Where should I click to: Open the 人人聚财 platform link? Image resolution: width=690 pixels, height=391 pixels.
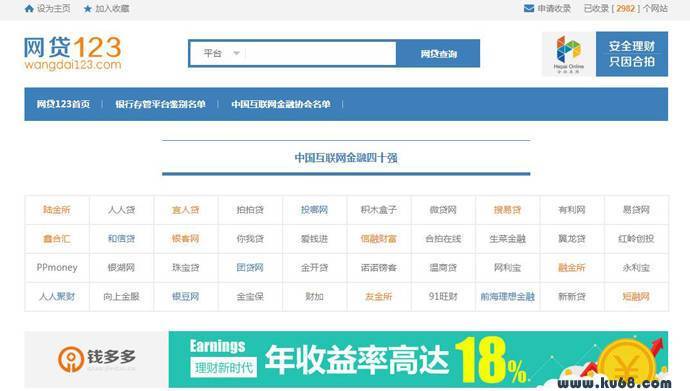[57, 296]
